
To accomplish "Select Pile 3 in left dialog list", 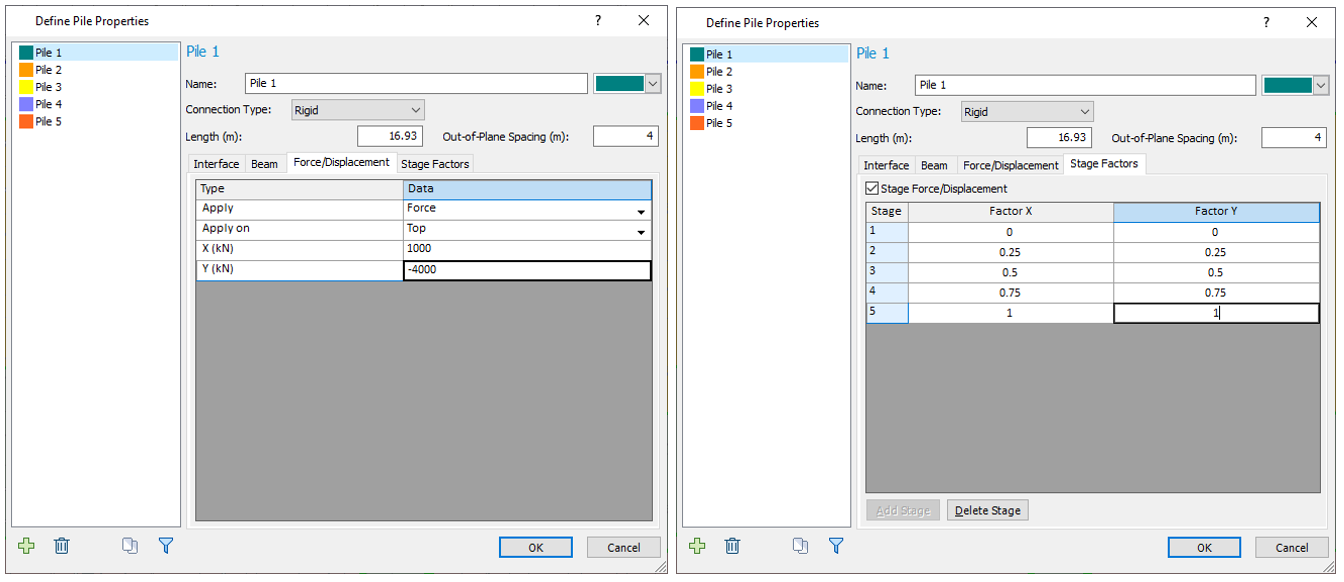I will click(x=96, y=87).
